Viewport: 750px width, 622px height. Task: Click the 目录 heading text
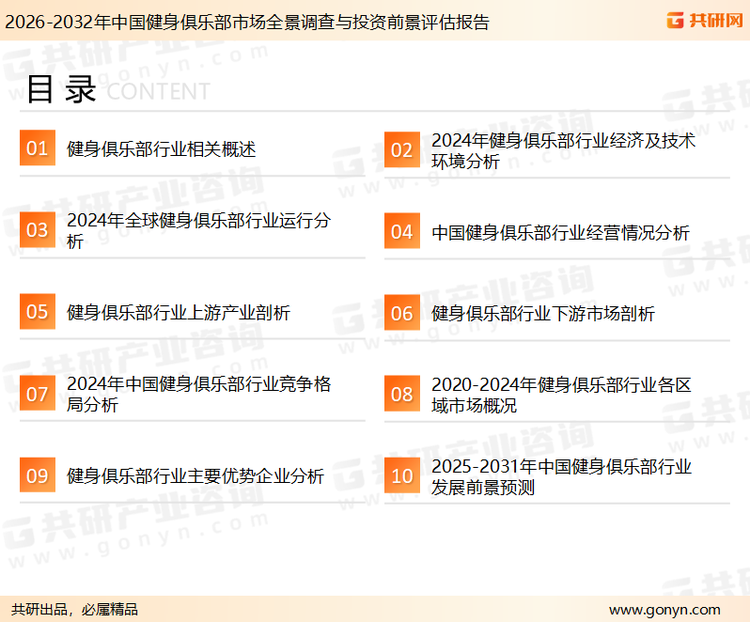coord(60,90)
